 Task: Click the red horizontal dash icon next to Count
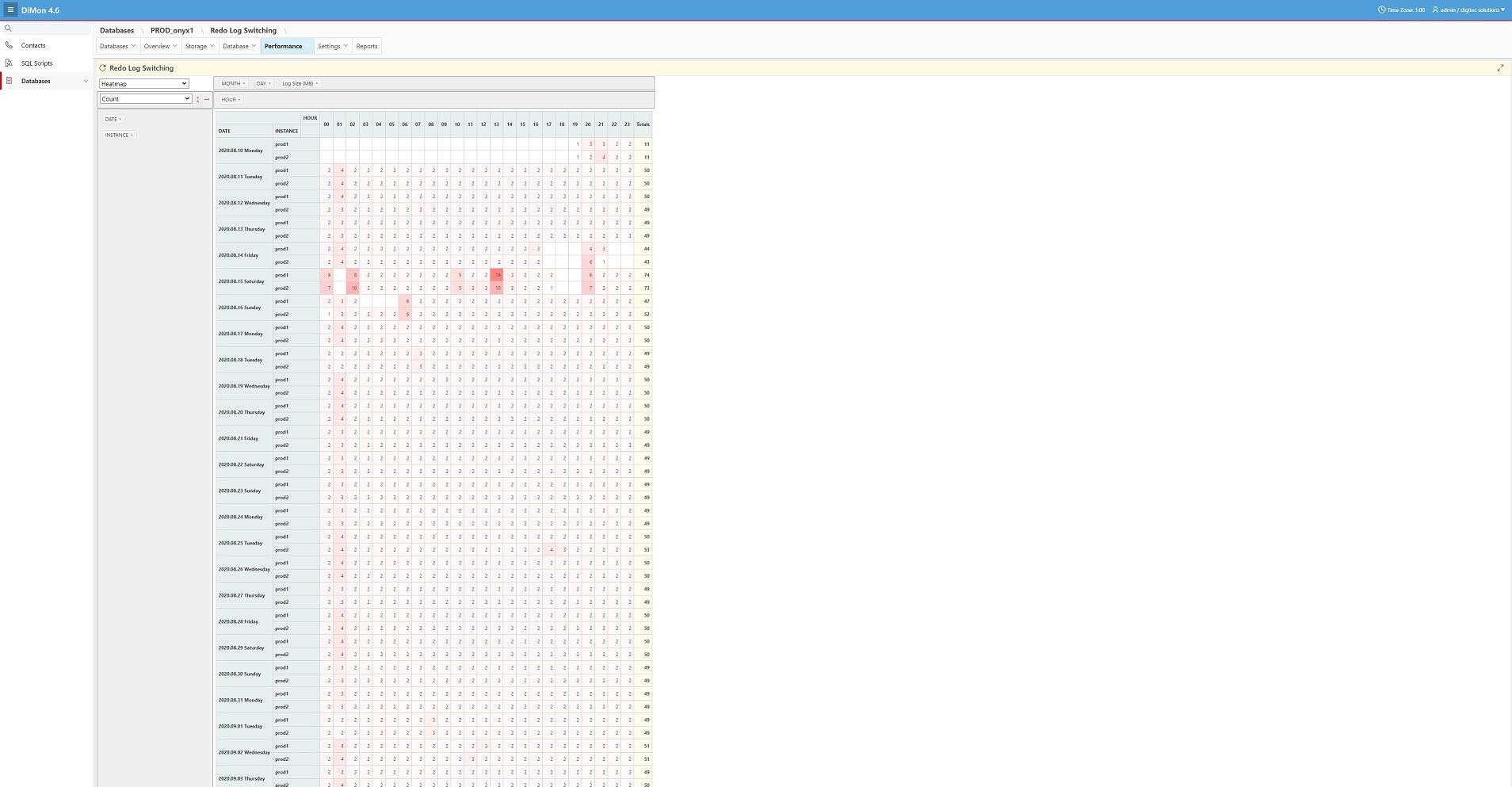(207, 99)
